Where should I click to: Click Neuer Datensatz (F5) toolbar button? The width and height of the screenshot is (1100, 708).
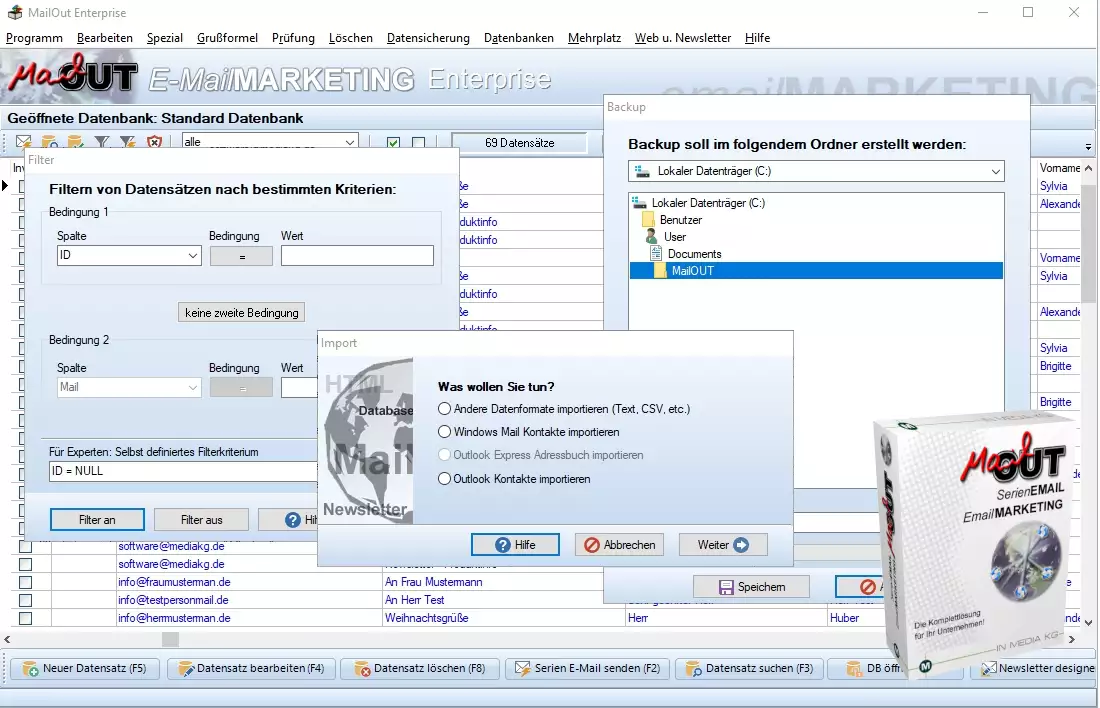(85, 668)
